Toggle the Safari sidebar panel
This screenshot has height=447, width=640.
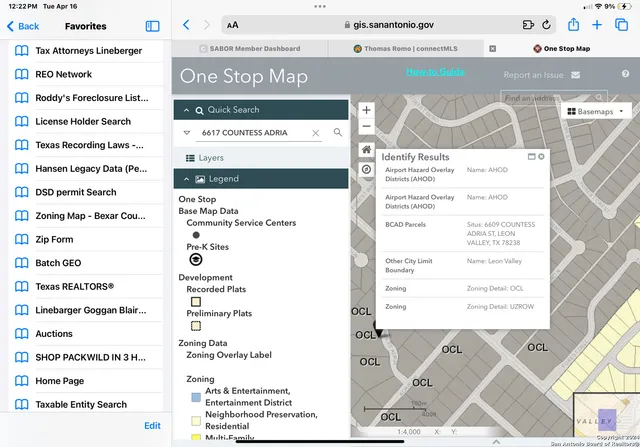pyautogui.click(x=152, y=26)
